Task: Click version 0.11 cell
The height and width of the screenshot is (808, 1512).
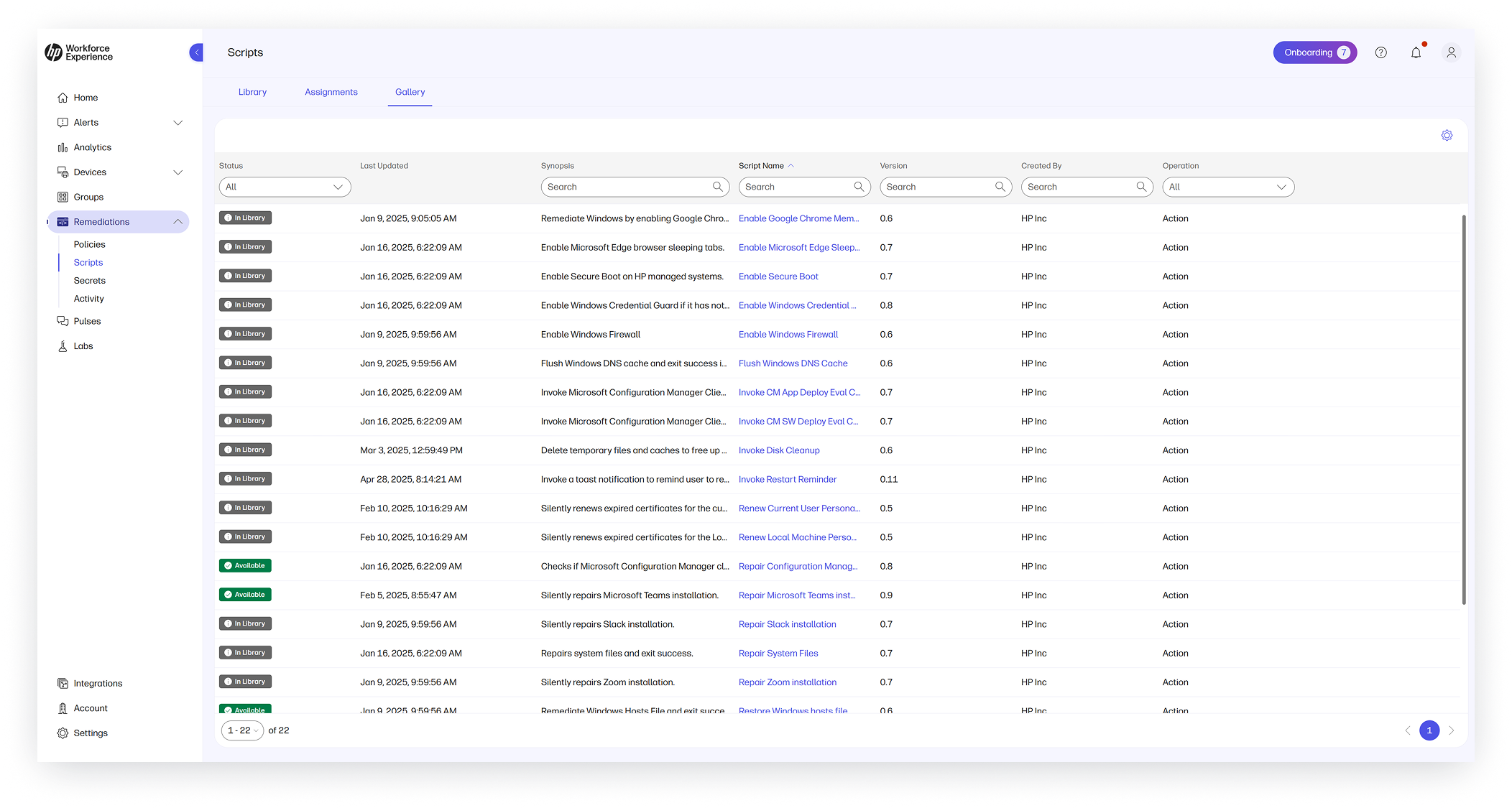Action: (x=888, y=479)
